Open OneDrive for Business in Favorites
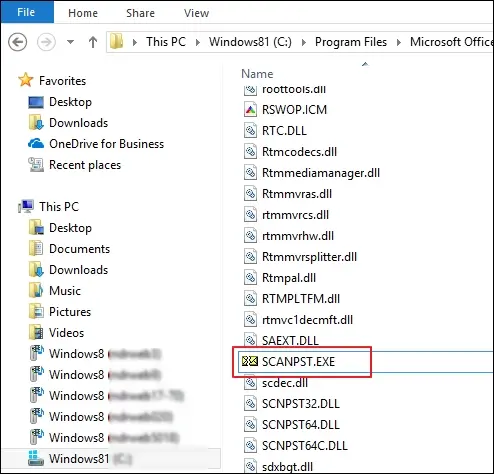 tap(106, 144)
